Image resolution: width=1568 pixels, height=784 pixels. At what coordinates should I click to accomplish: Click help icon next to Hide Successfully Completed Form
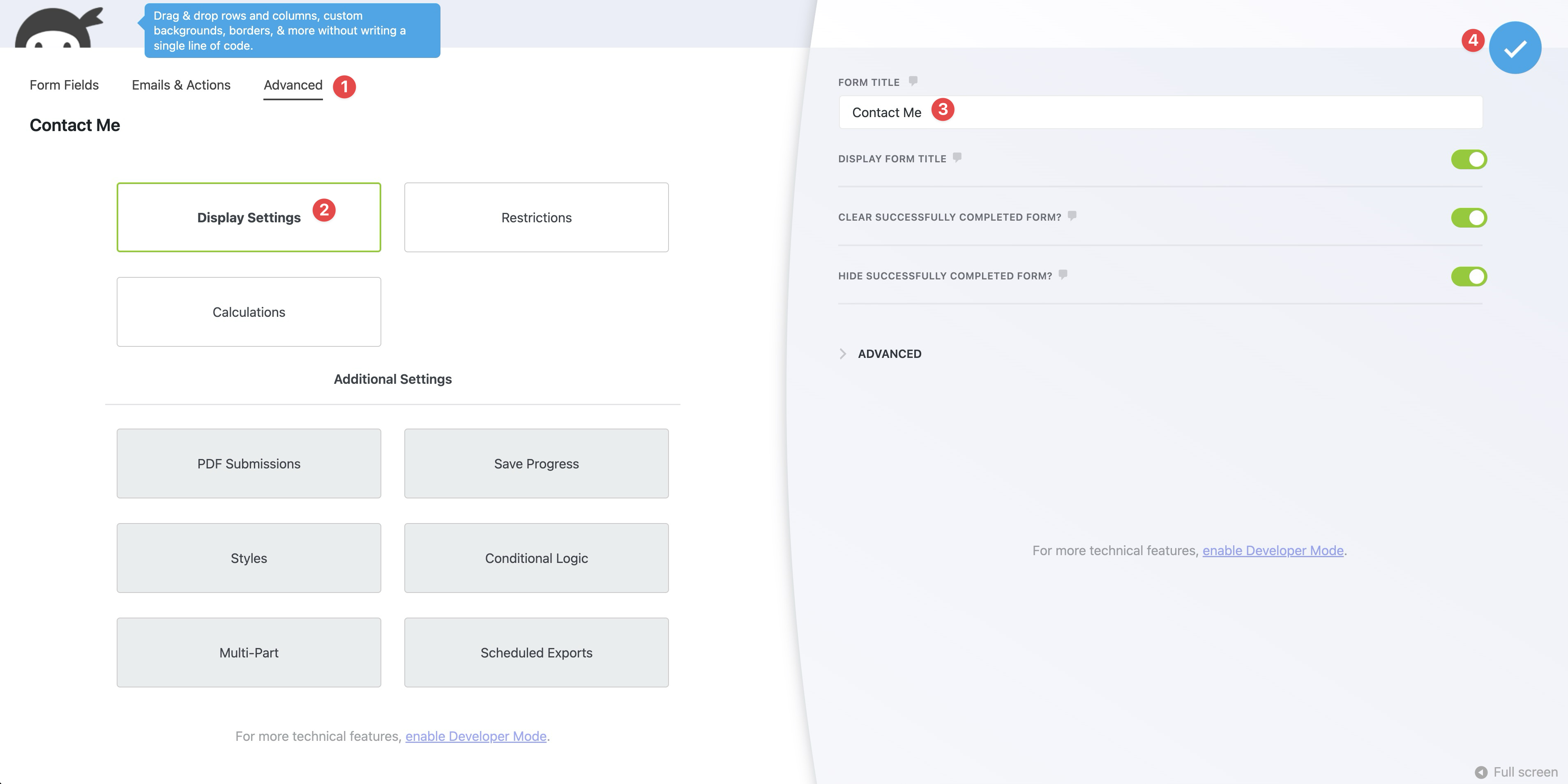(x=1063, y=274)
